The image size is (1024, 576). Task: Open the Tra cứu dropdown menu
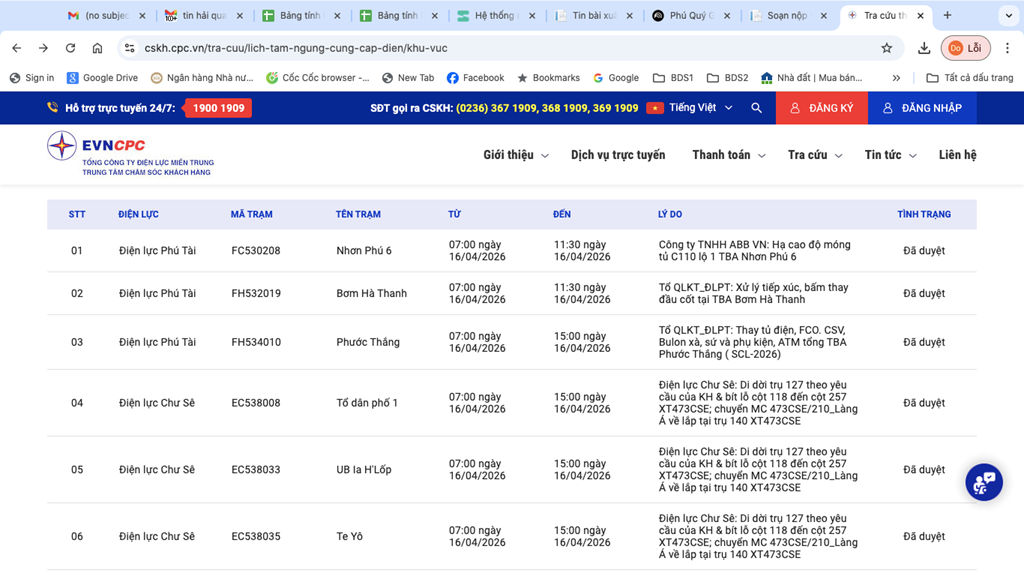[x=814, y=155]
